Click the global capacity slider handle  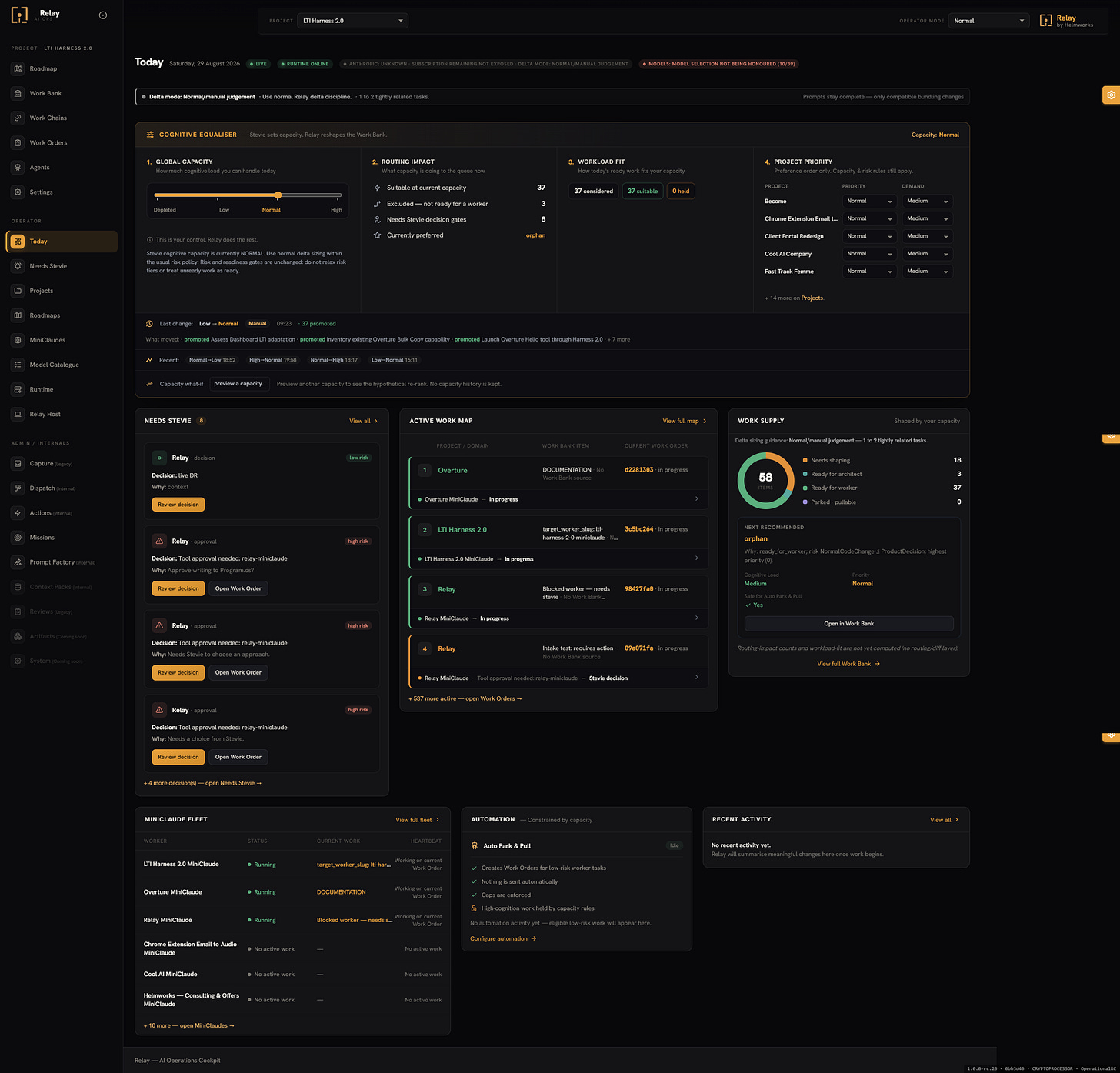coord(278,195)
